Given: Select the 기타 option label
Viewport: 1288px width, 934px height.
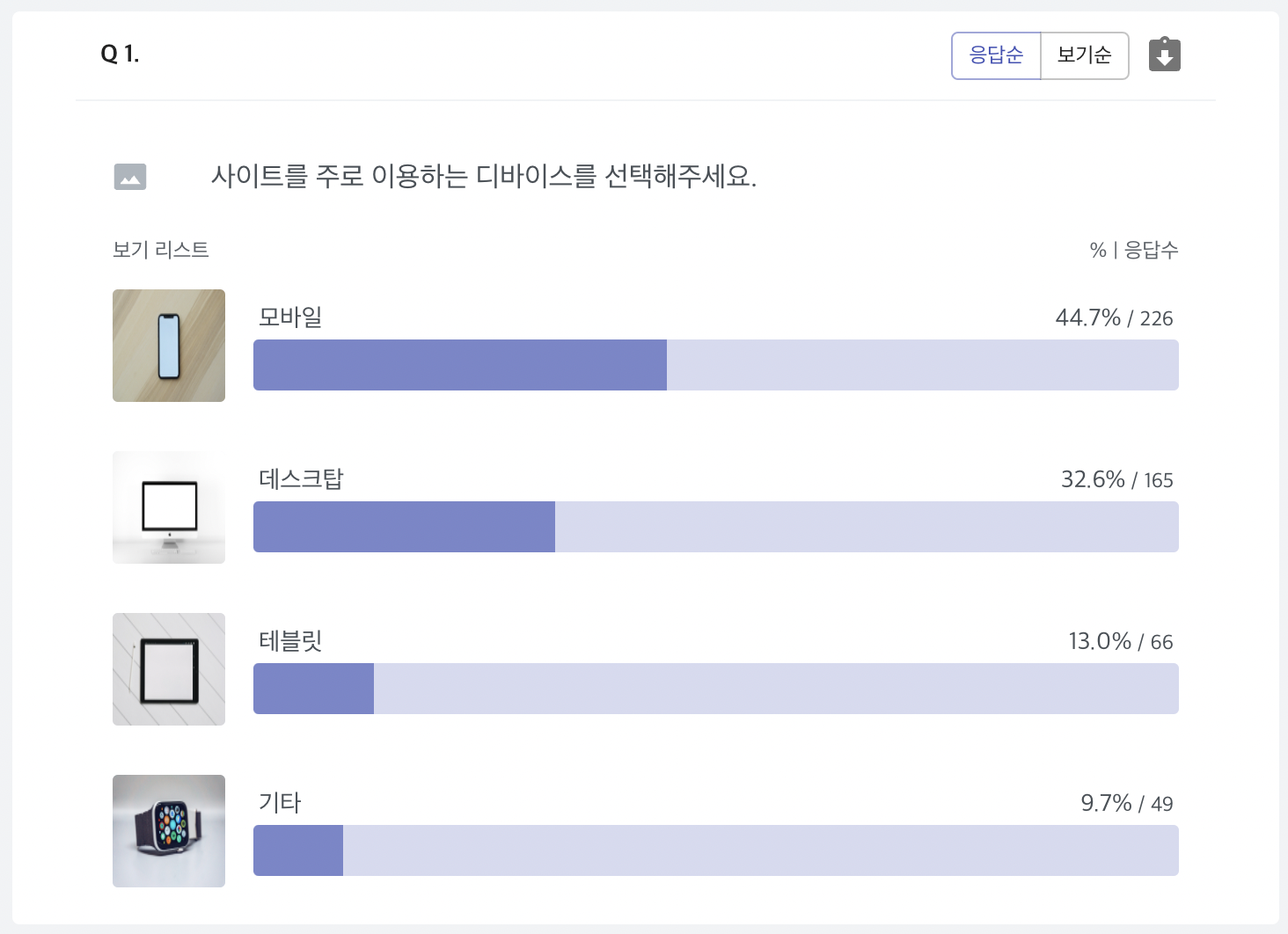Looking at the screenshot, I should 280,802.
